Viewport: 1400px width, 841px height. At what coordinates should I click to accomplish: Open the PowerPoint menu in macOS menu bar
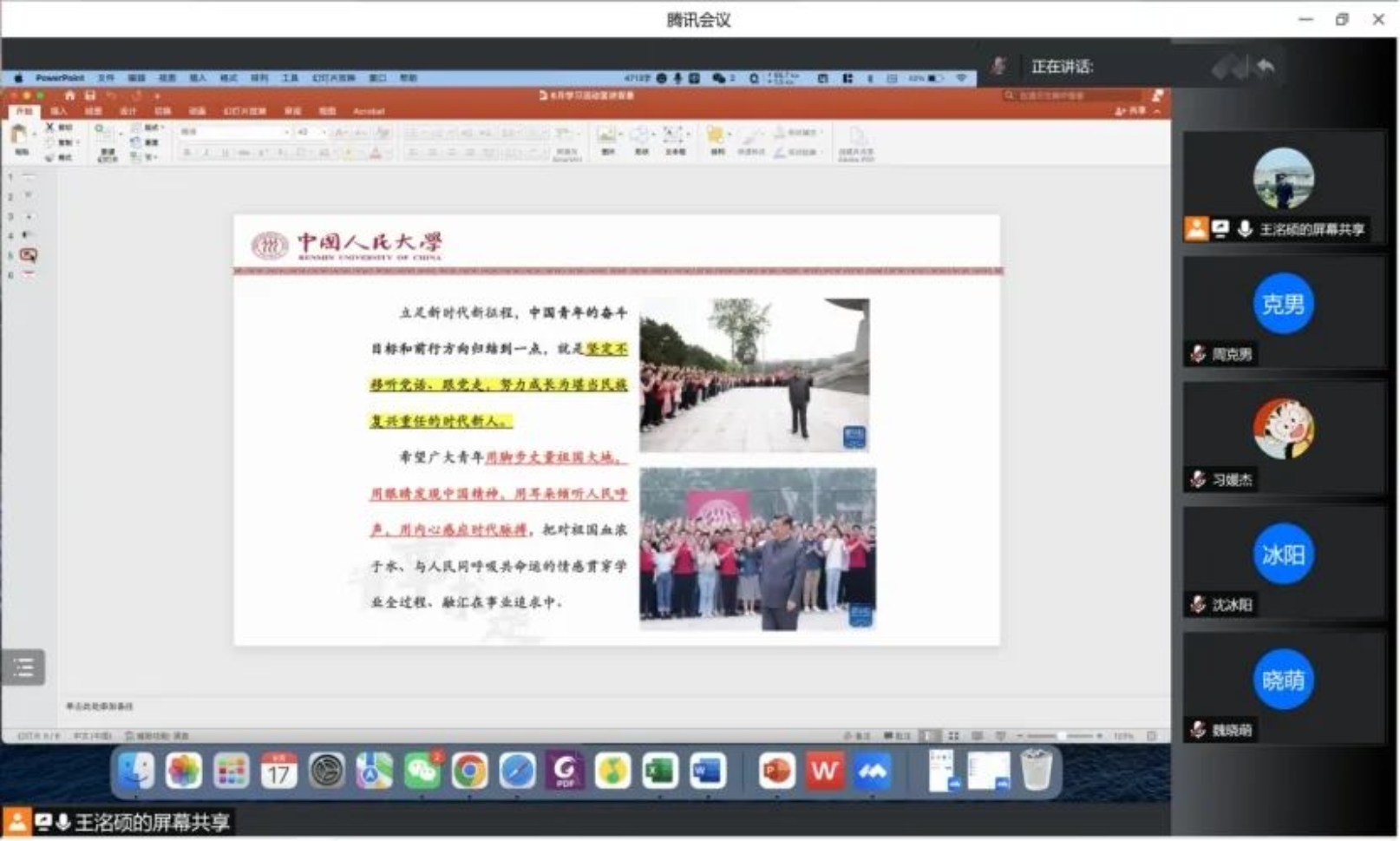(60, 78)
